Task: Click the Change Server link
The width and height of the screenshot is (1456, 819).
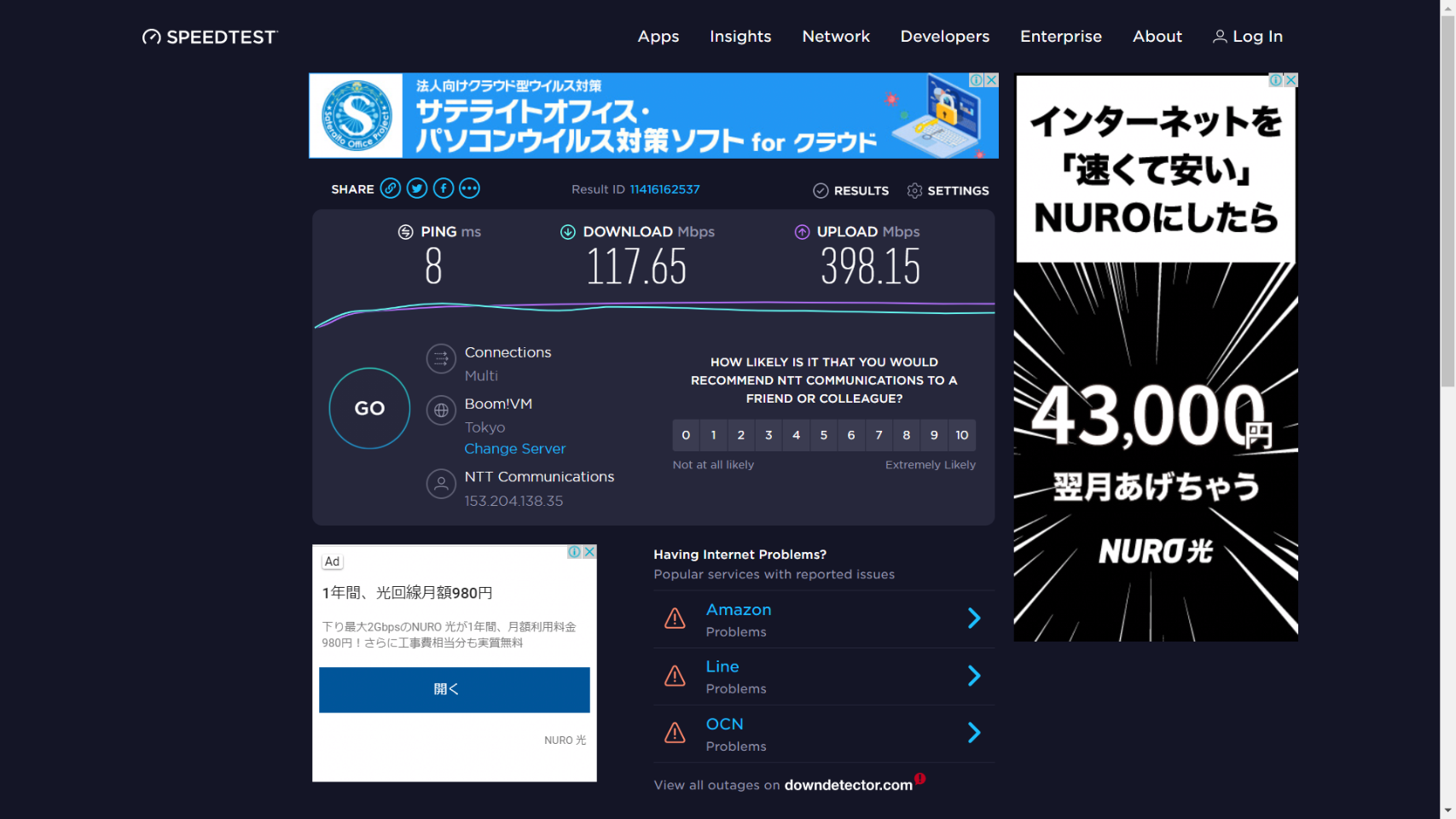Action: point(514,449)
